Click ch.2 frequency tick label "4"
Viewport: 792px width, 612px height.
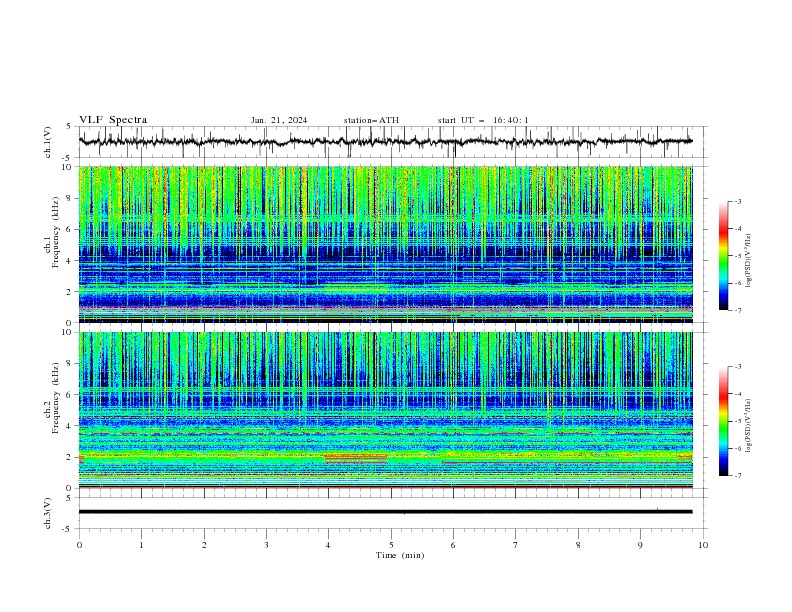tap(71, 426)
